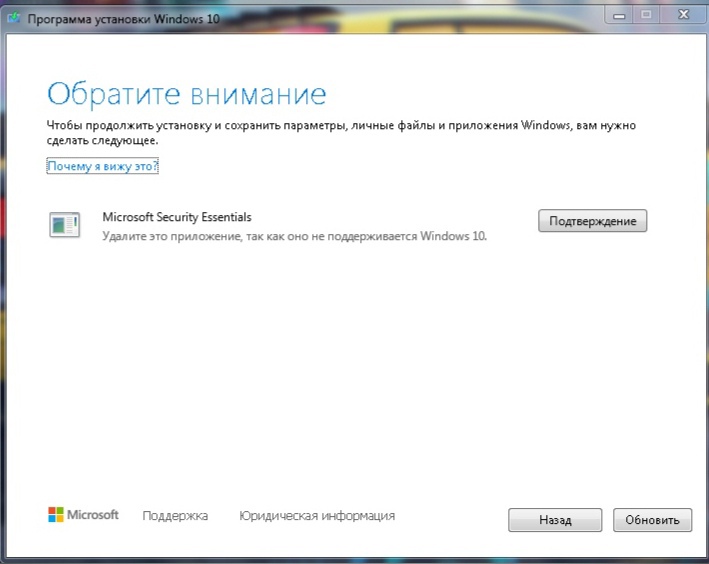
Task: Minimize the Windows 10 setup window
Action: coord(619,15)
